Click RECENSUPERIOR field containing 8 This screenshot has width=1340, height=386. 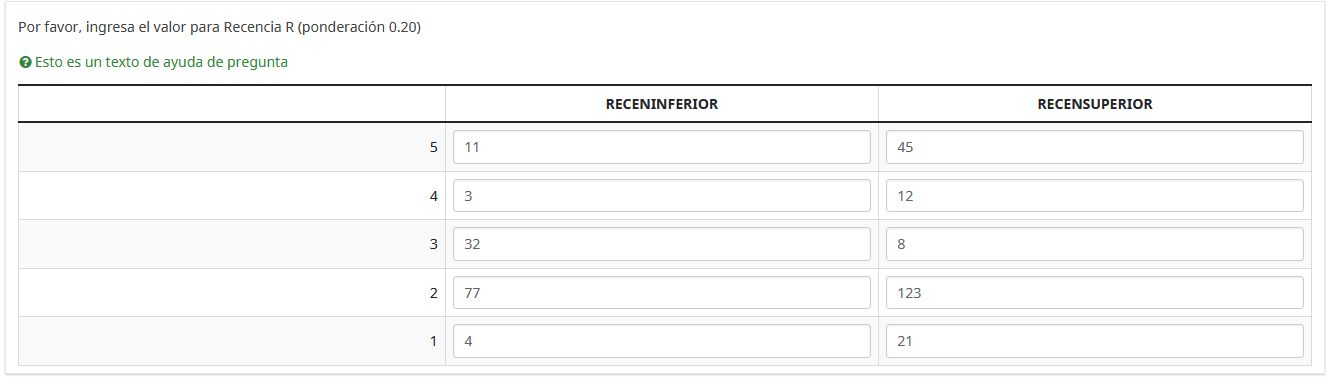coord(1095,244)
